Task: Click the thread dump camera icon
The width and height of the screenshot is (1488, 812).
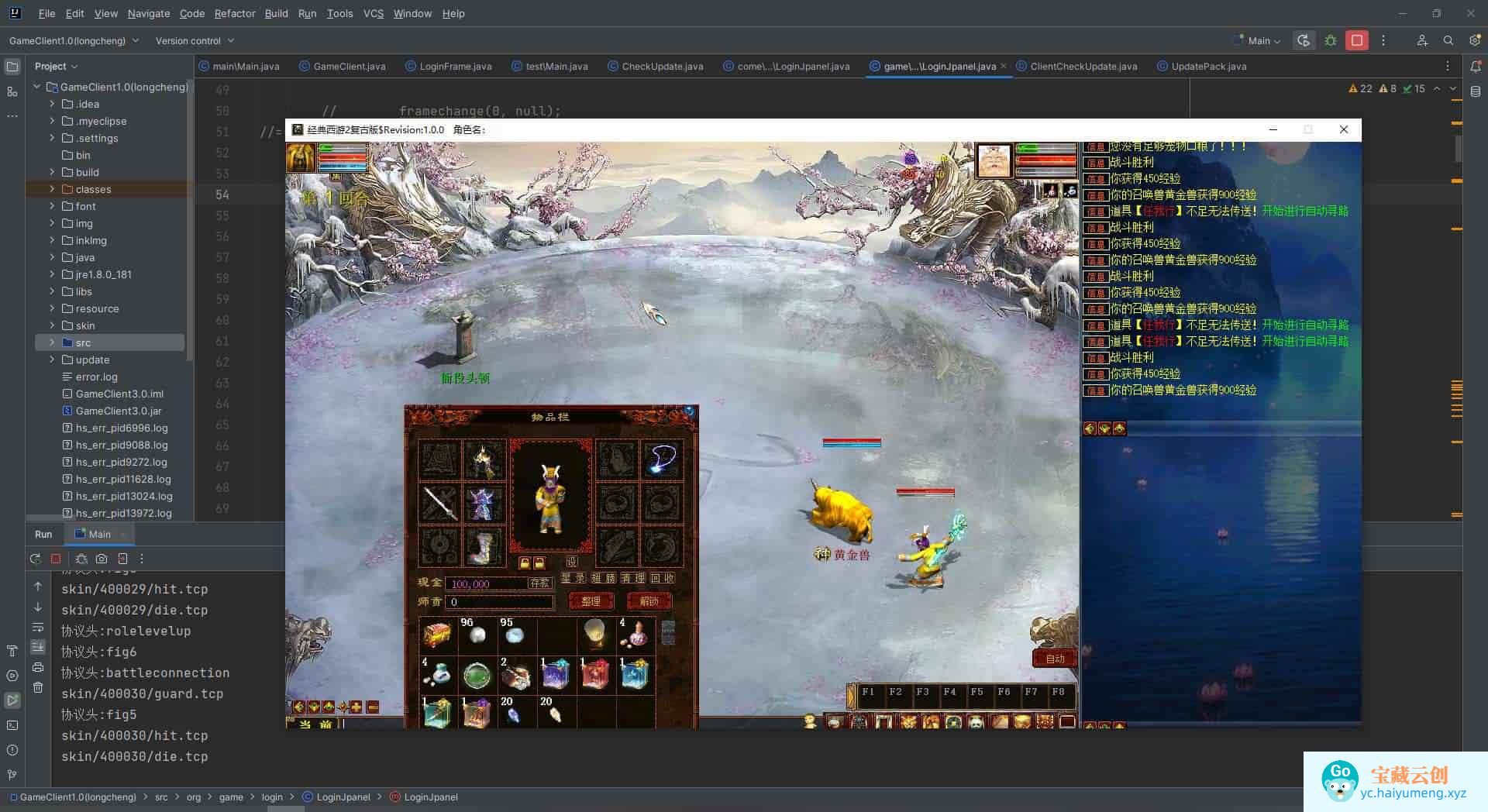Action: click(102, 559)
